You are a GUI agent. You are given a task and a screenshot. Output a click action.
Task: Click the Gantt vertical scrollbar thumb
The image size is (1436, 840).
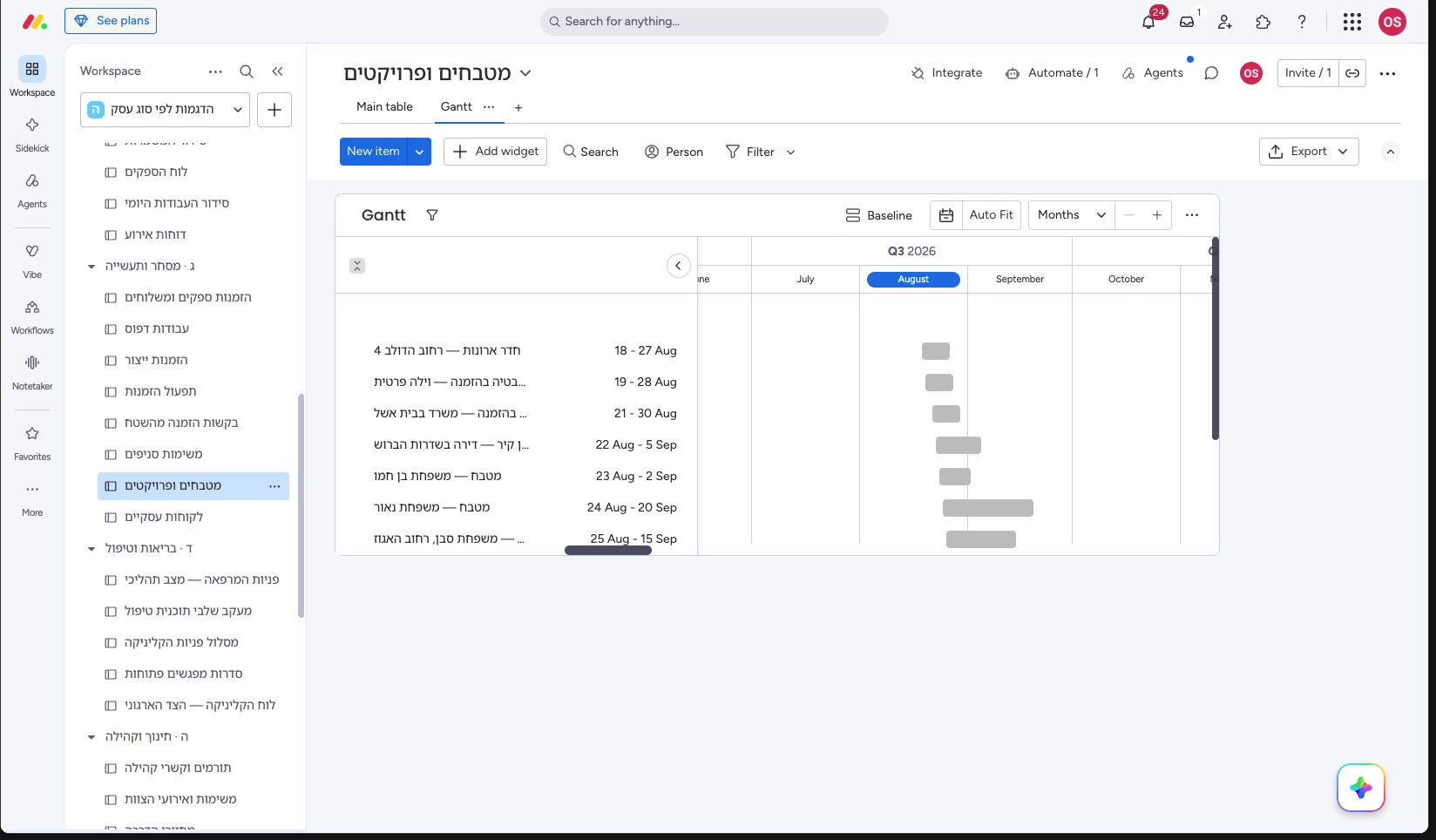click(x=1215, y=338)
